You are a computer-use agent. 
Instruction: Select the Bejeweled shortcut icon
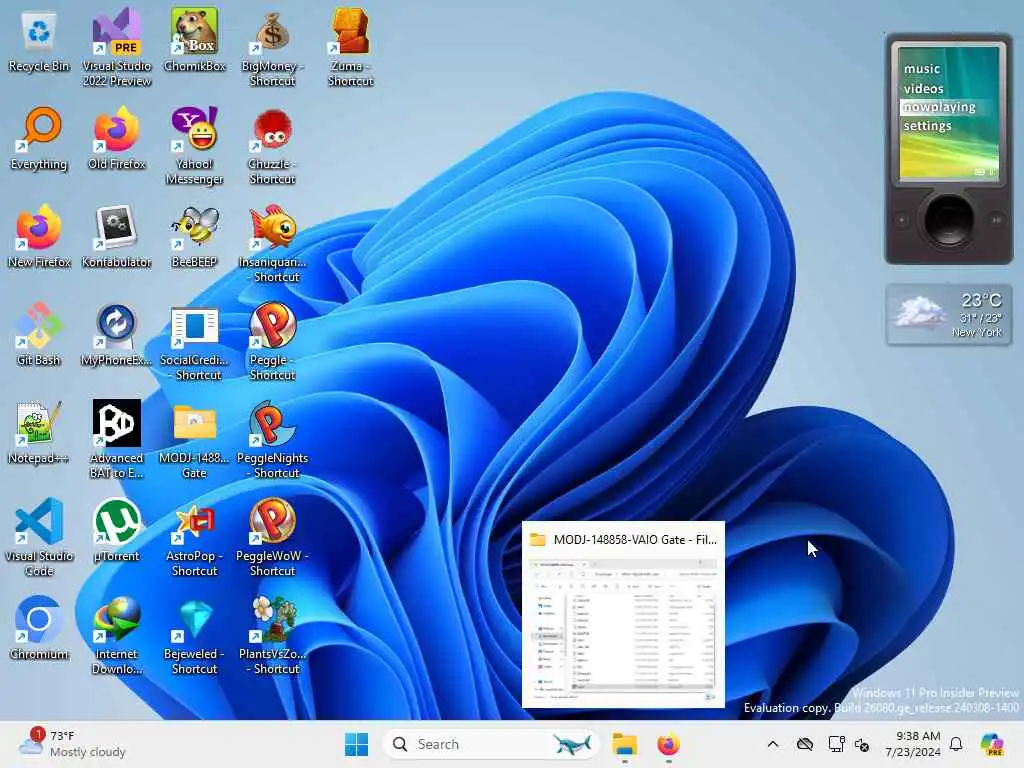tap(195, 636)
